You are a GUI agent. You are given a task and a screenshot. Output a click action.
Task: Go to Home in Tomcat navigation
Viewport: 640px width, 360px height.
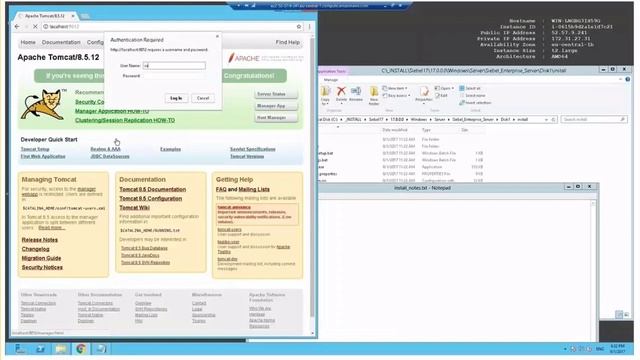[x=28, y=42]
